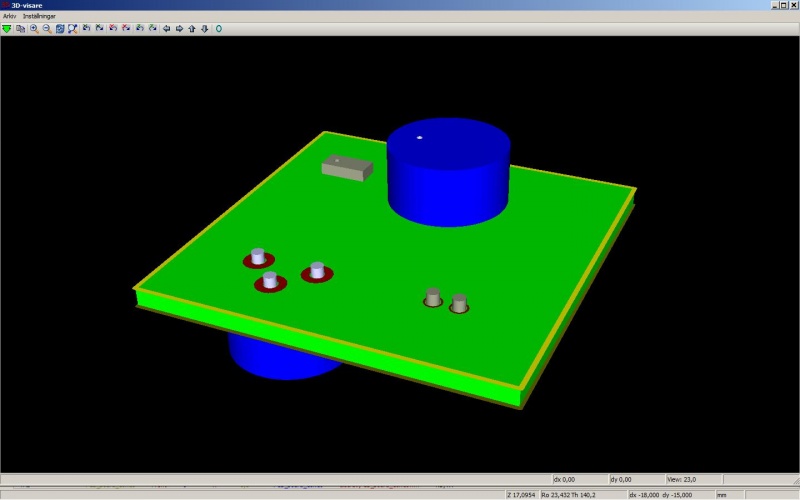Rotate Z right with last rotate icon
Screen dimensions: 800x500
[153, 28]
